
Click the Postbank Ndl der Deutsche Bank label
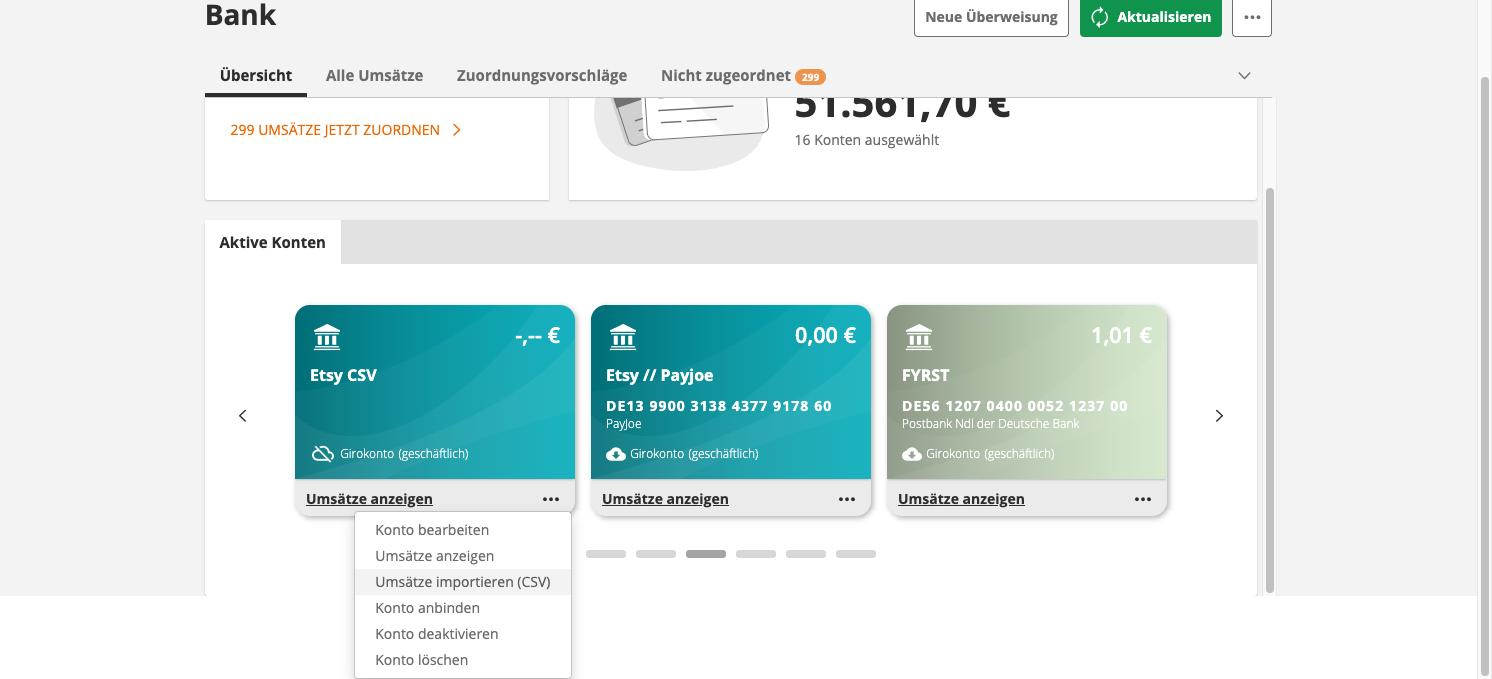[991, 424]
